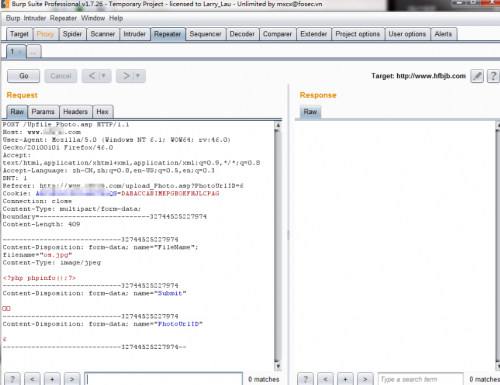
Task: Switch to the Extender tab
Action: point(314,34)
